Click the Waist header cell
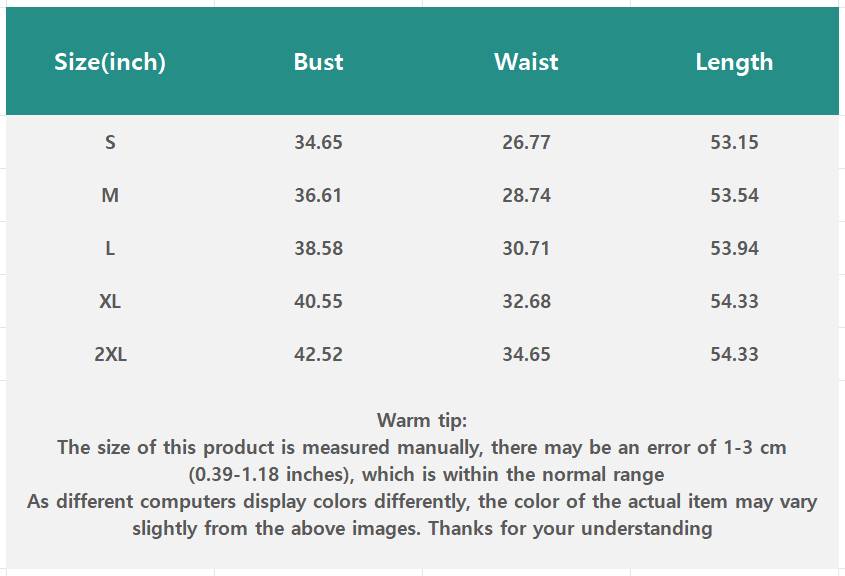The image size is (845, 576). pos(526,62)
